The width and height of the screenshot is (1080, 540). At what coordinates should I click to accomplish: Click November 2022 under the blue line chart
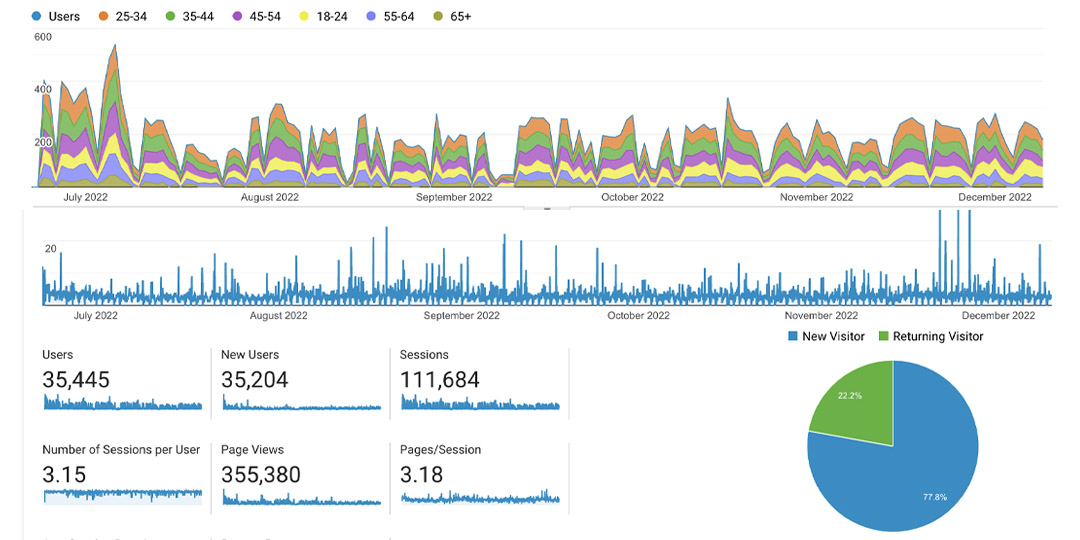821,315
